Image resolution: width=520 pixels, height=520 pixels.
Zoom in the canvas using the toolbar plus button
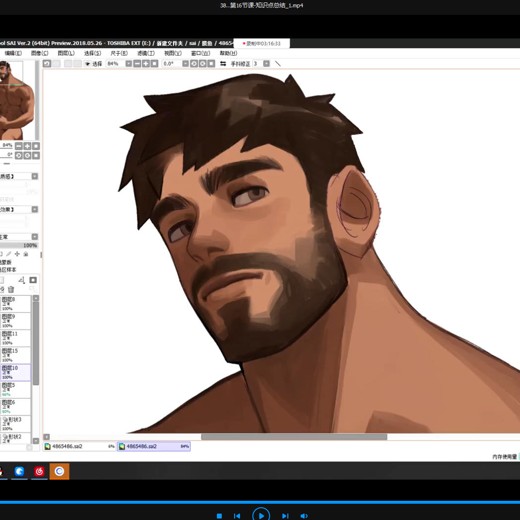click(146, 63)
